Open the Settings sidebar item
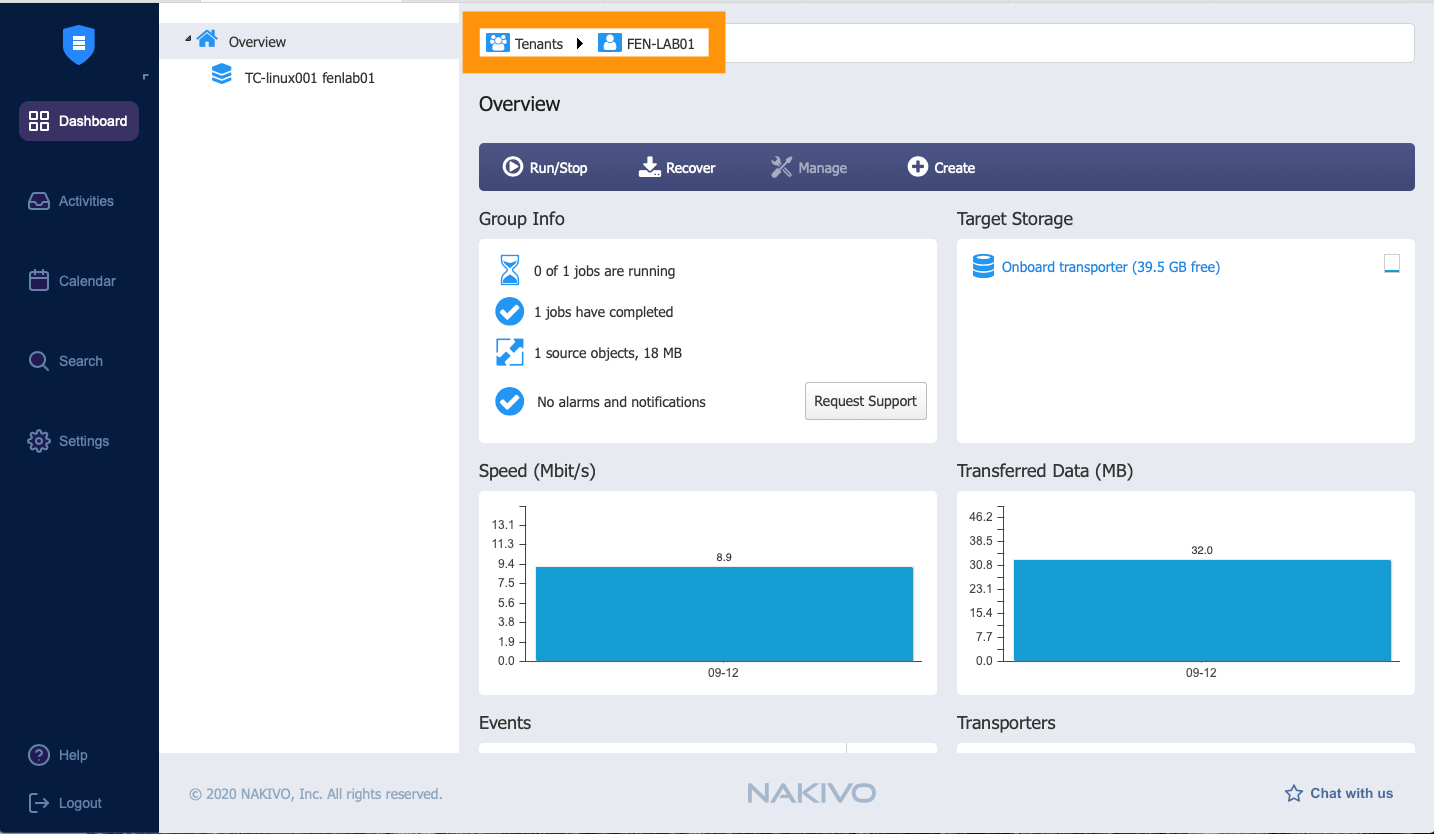 coord(69,441)
